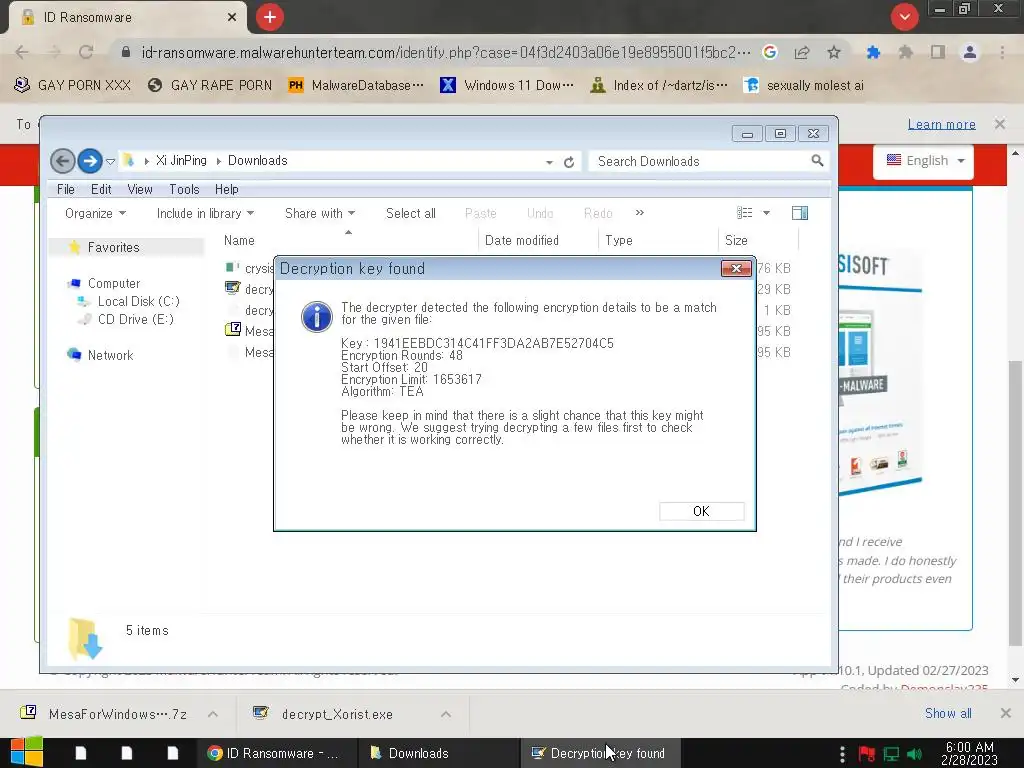This screenshot has height=768, width=1024.
Task: Select CD Drive (E:) in tree
Action: (x=136, y=319)
